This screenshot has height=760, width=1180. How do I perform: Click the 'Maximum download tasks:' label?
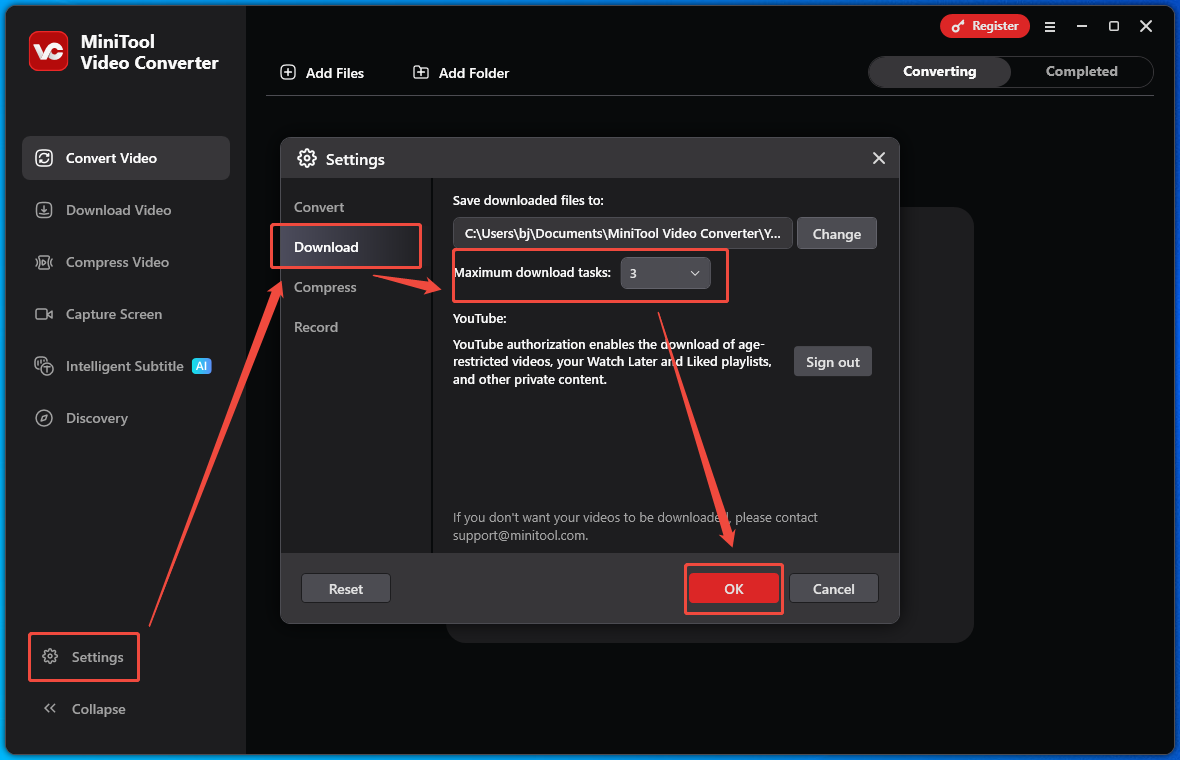(533, 272)
